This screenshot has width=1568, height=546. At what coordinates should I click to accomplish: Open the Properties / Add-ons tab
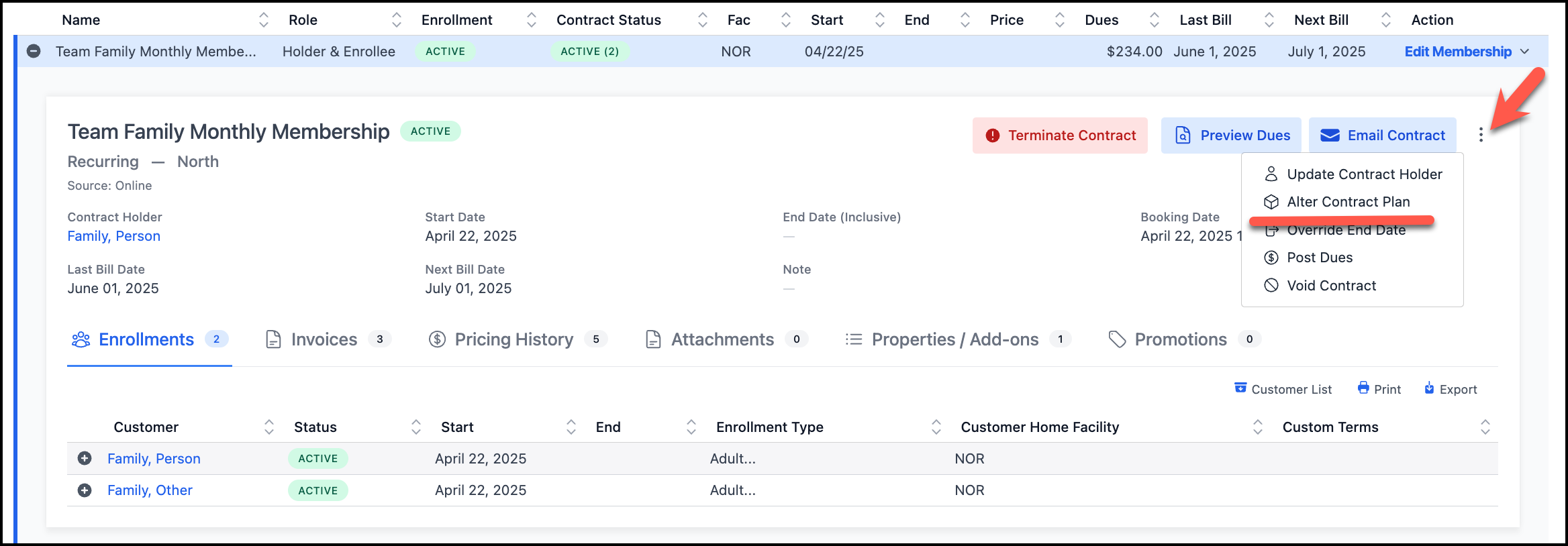point(958,339)
